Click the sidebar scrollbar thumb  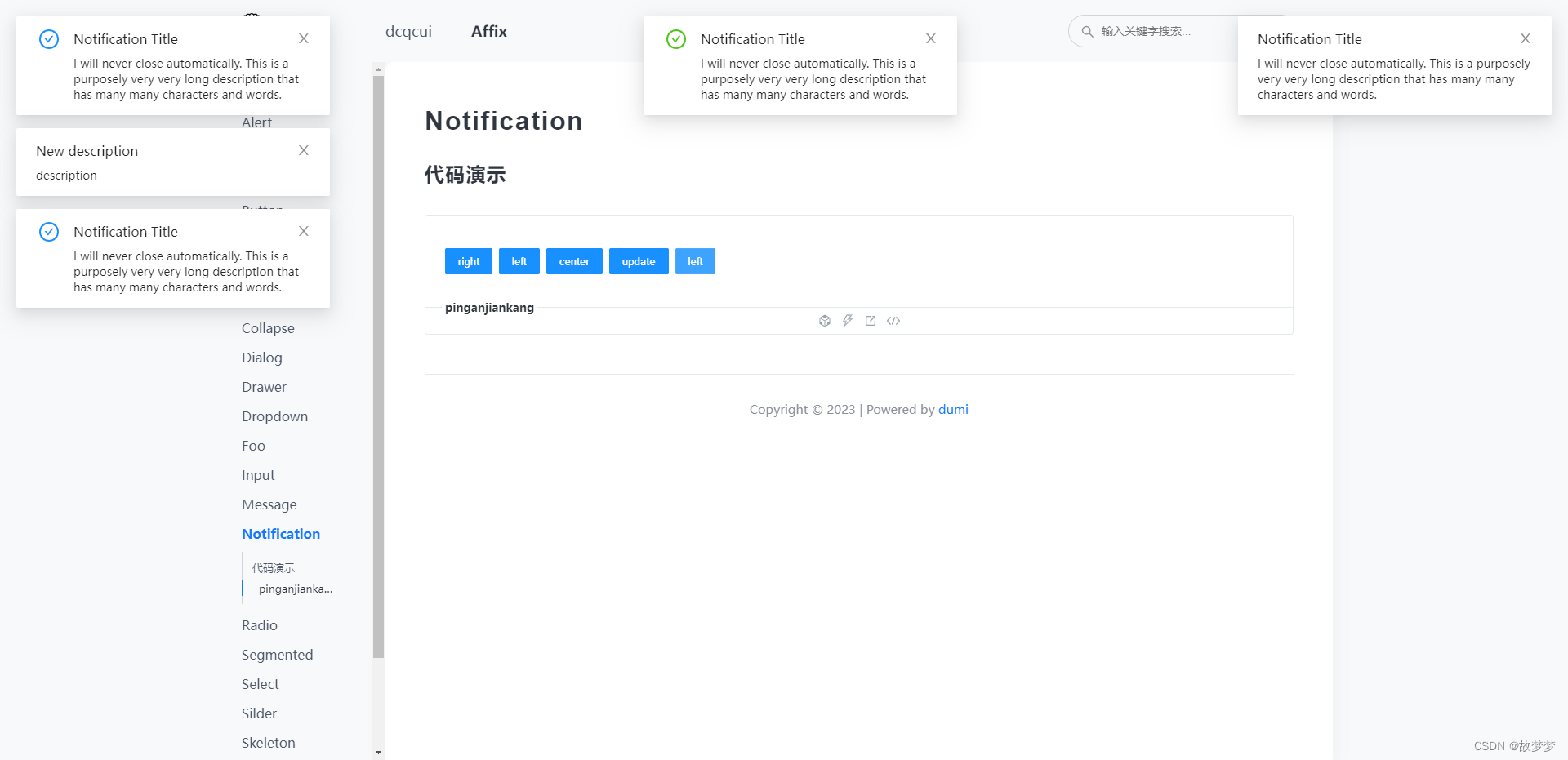[x=378, y=367]
